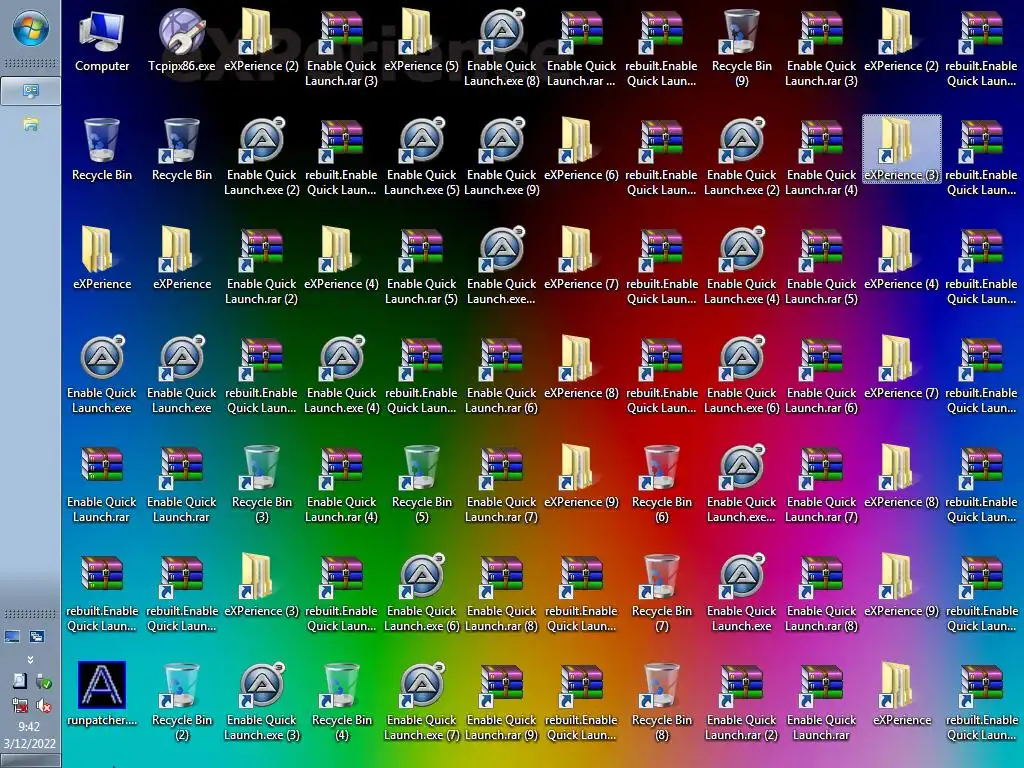Open Windows Explorer from the taskbar
The width and height of the screenshot is (1024, 768).
(x=31, y=124)
